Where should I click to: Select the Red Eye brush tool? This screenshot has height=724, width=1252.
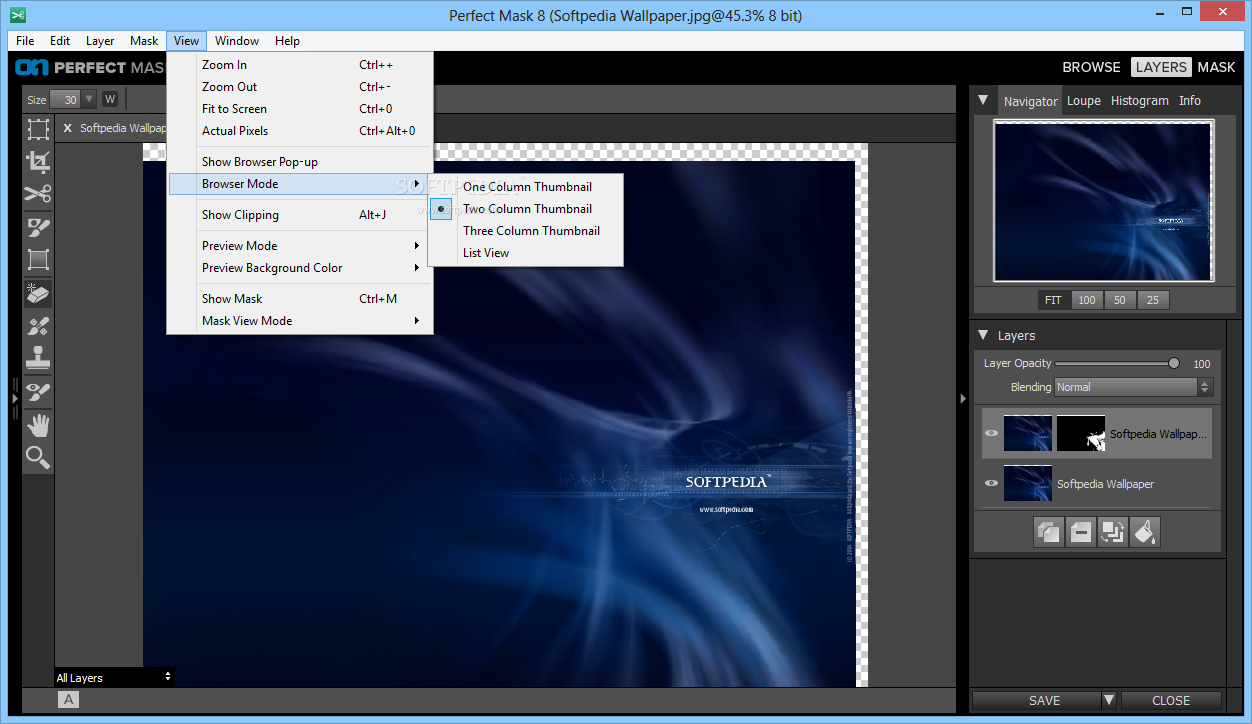tap(38, 392)
